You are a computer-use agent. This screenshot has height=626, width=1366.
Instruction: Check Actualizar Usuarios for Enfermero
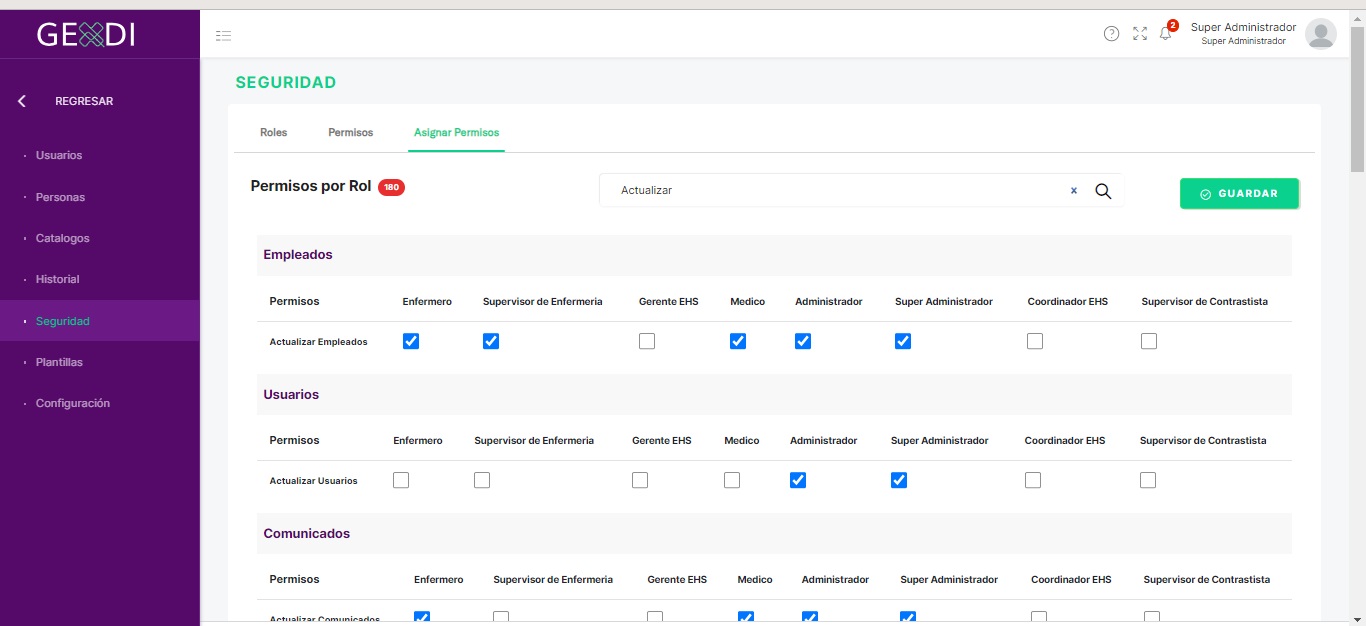pos(401,480)
